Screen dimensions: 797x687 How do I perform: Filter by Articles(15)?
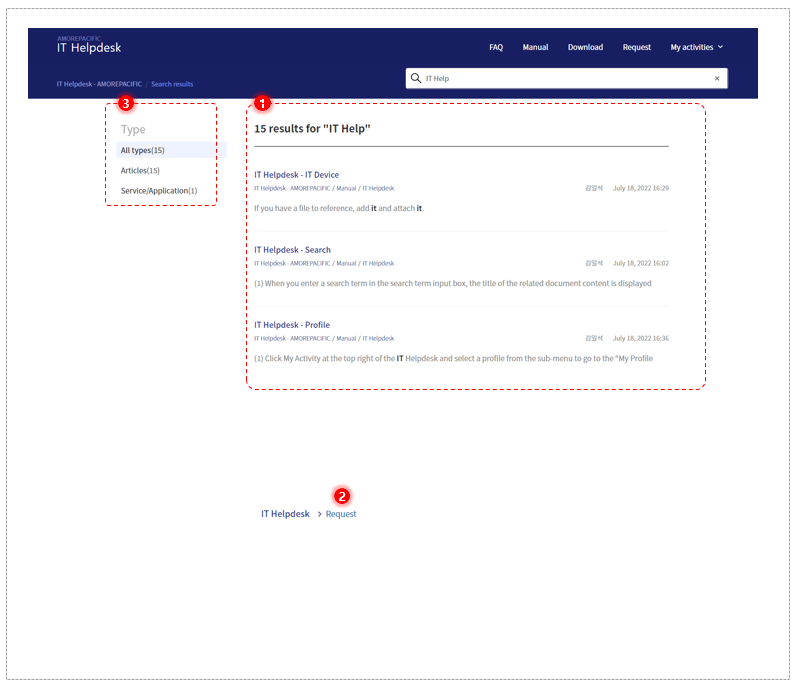(140, 170)
